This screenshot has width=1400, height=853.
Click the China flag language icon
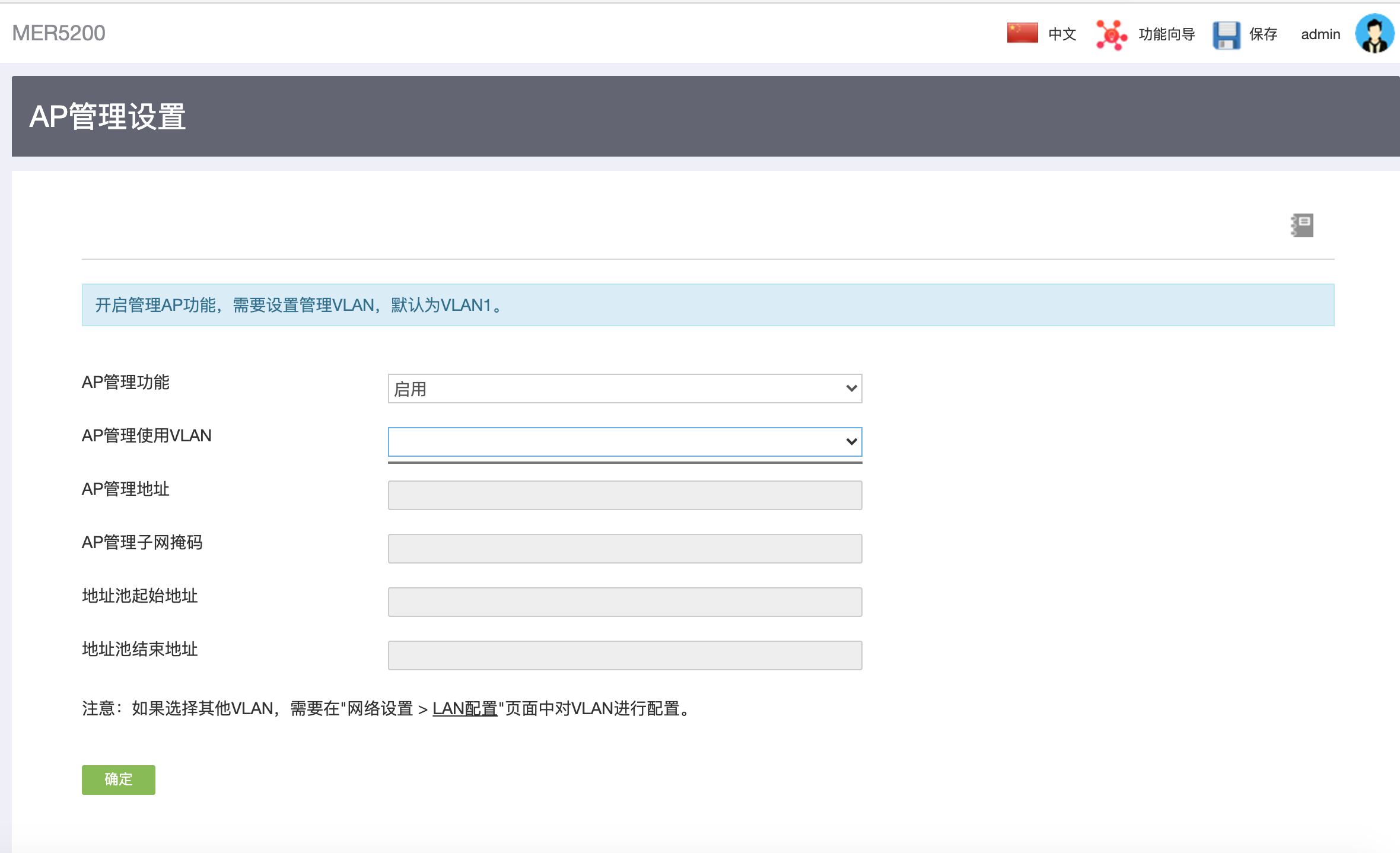(1022, 33)
